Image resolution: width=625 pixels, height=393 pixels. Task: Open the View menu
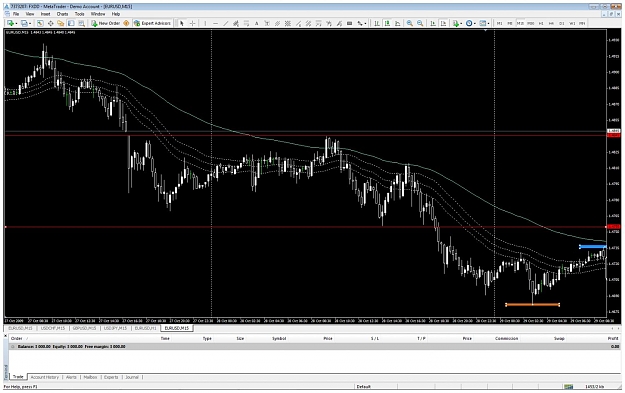tap(30, 14)
